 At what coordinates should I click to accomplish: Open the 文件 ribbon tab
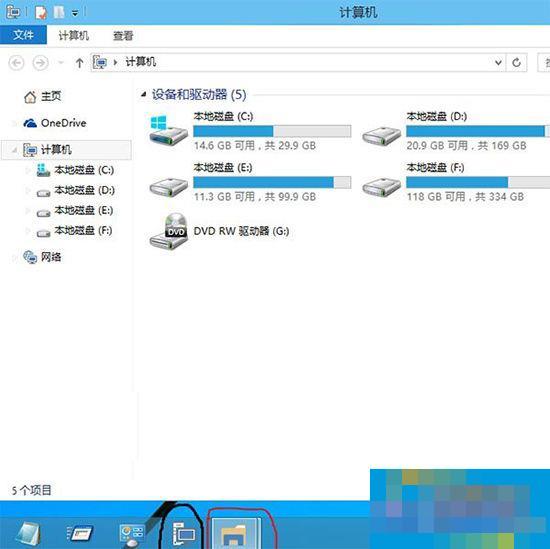23,35
